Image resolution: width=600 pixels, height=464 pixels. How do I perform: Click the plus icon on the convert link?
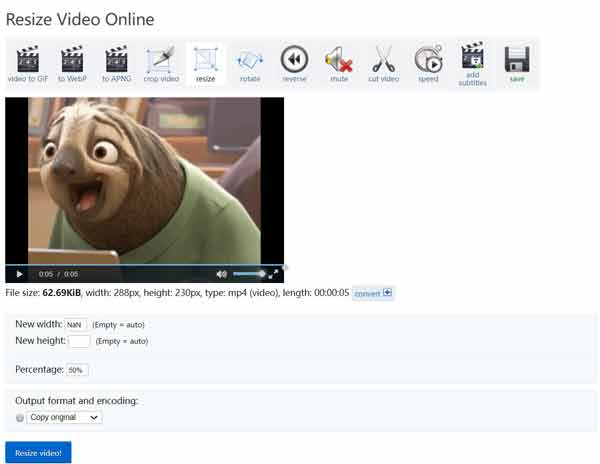(x=387, y=293)
